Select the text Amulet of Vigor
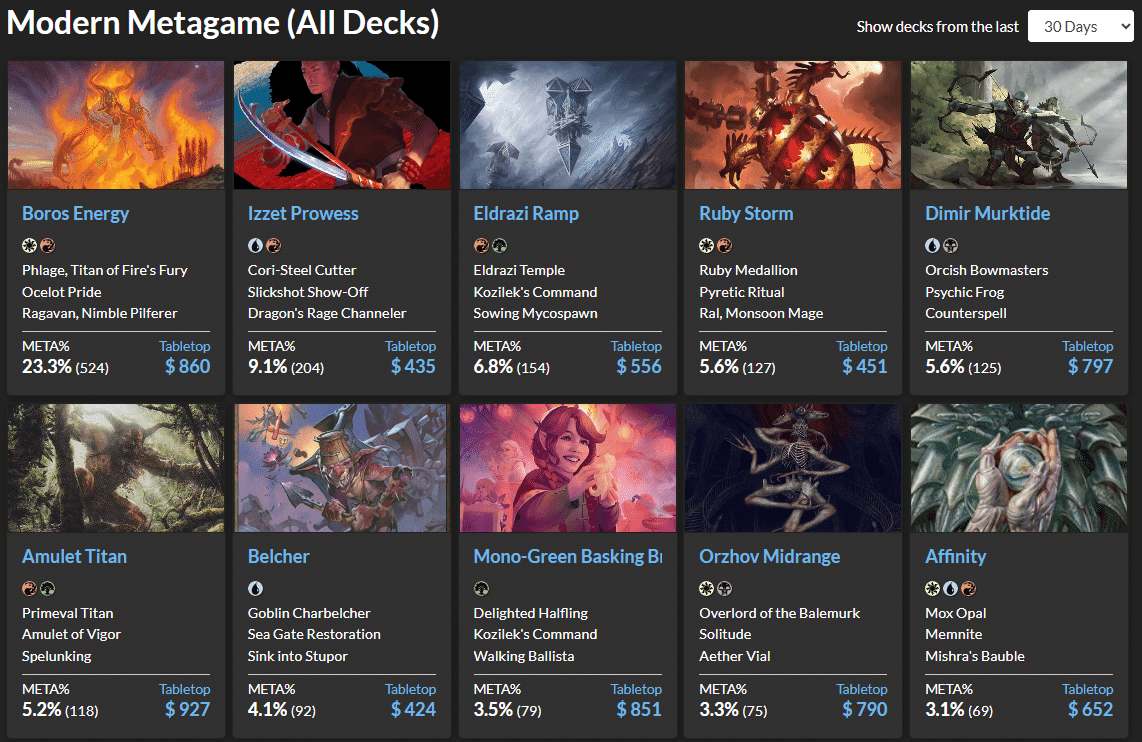 click(x=71, y=634)
